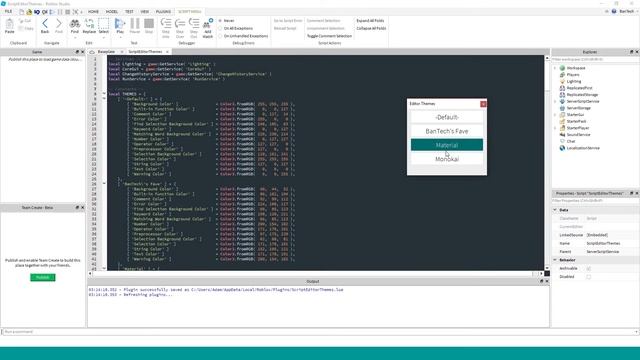Viewport: 640px width, 360px height.
Task: Select SoundService in Explorer
Action: (578, 134)
